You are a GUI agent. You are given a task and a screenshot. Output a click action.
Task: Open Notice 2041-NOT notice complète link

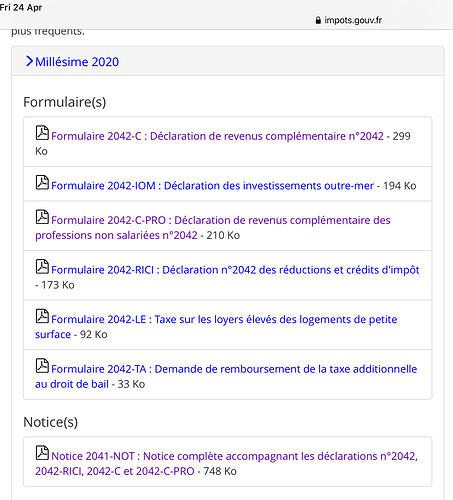pos(226,463)
